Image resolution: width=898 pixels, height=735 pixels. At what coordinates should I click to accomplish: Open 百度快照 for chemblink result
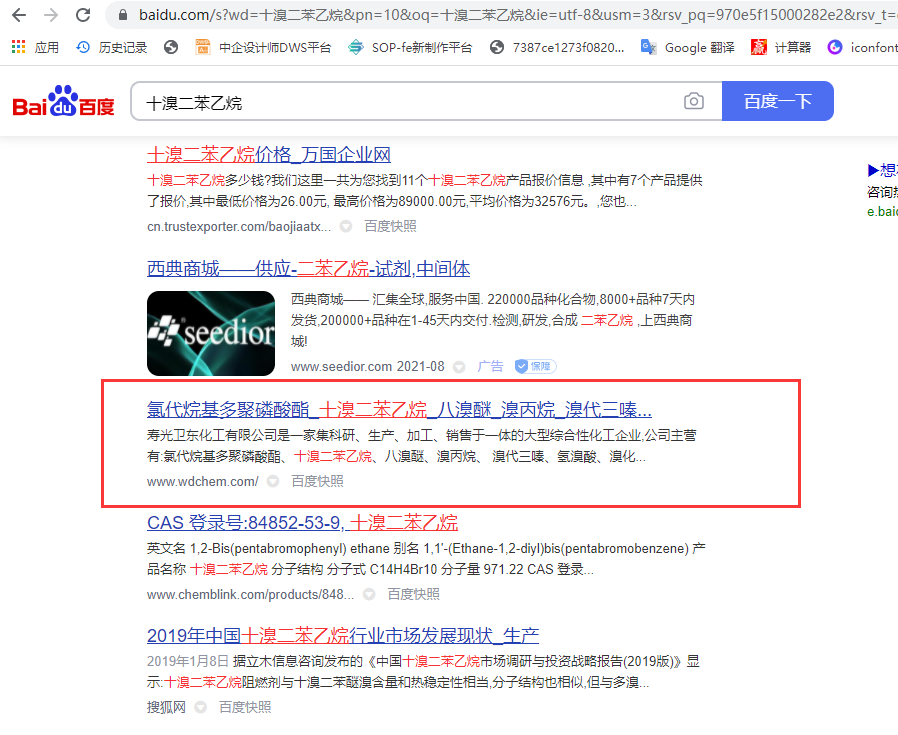tap(413, 594)
